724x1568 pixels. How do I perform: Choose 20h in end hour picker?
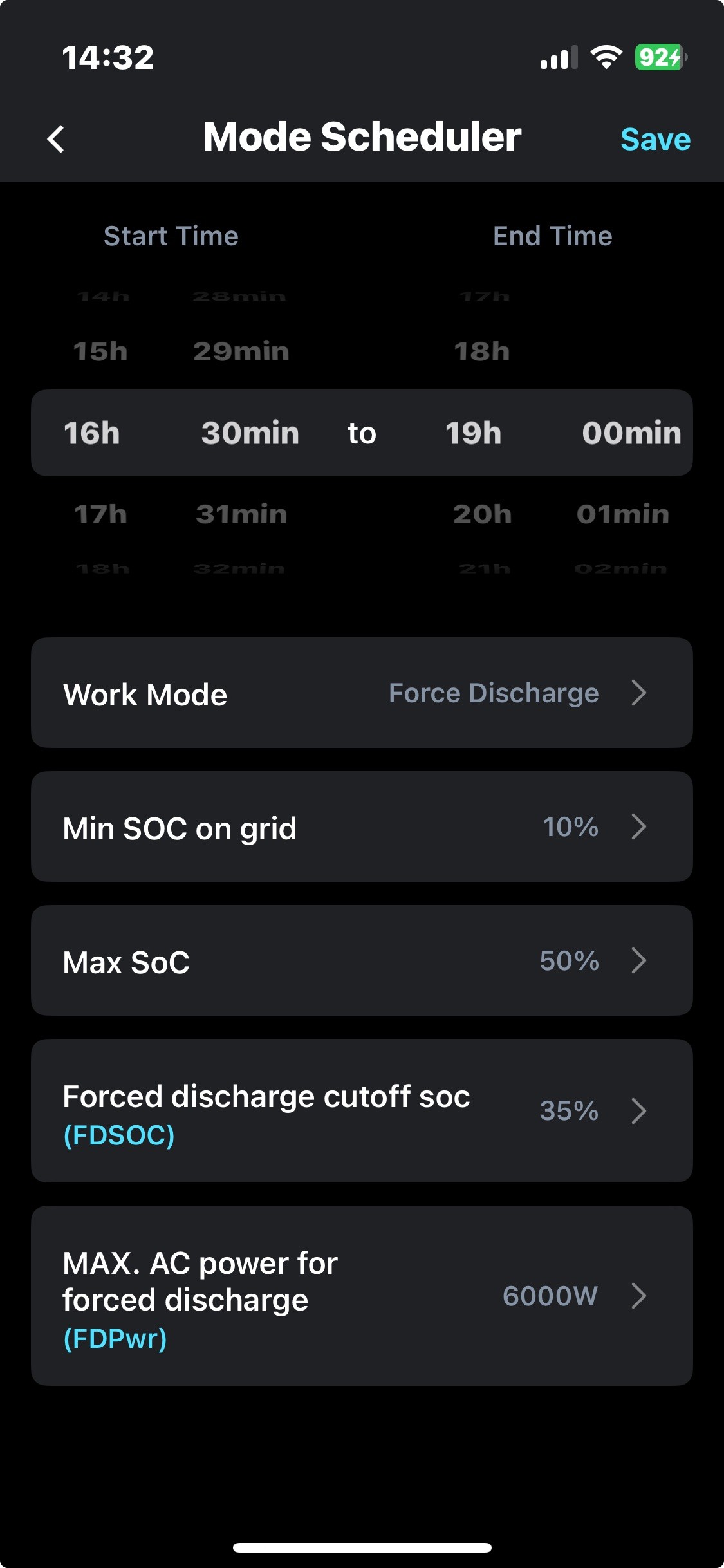click(x=482, y=514)
